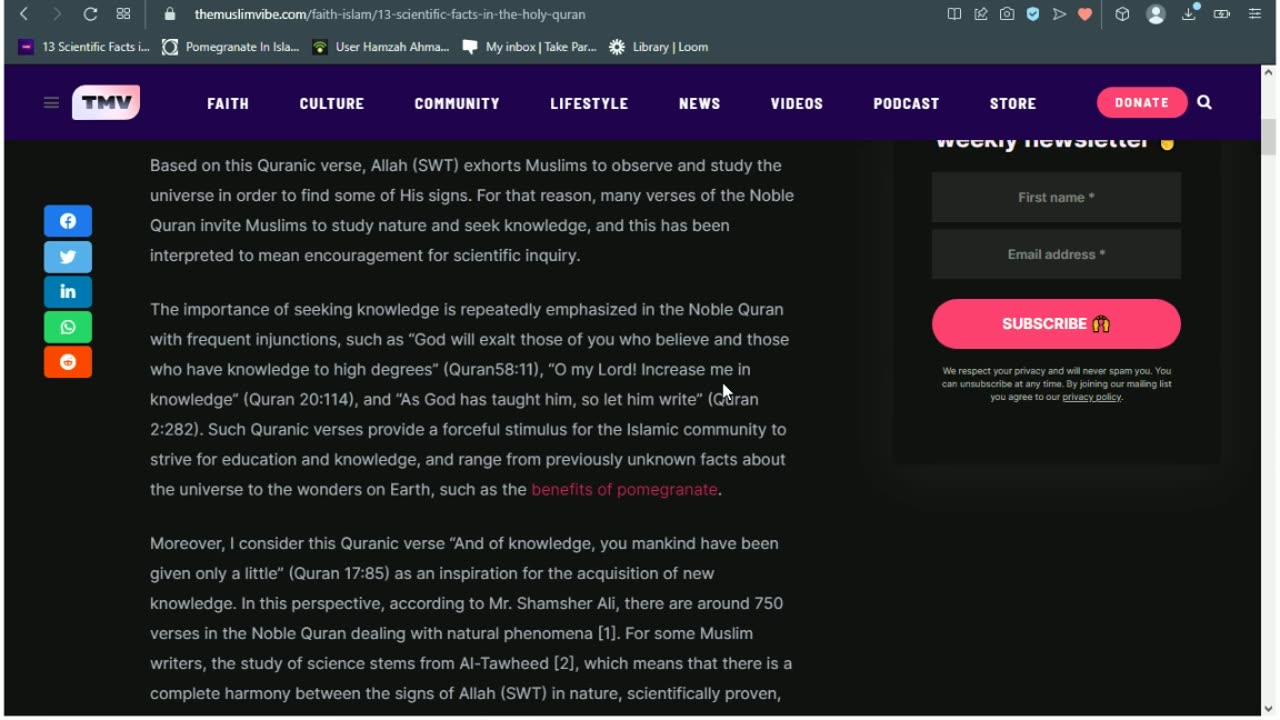Go back with the browser back arrow
1280x720 pixels.
point(24,14)
